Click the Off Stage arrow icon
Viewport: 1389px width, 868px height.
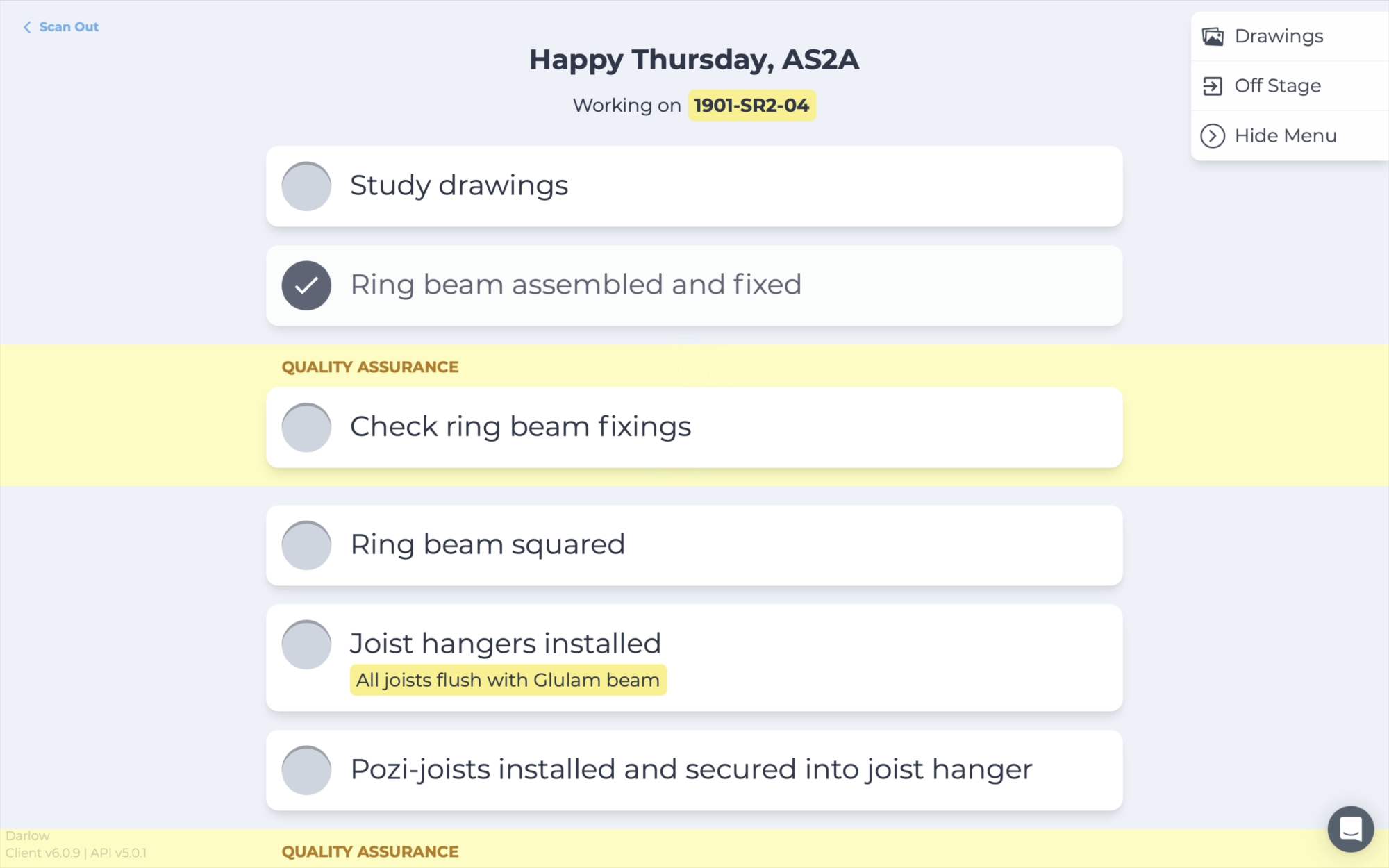coord(1213,86)
